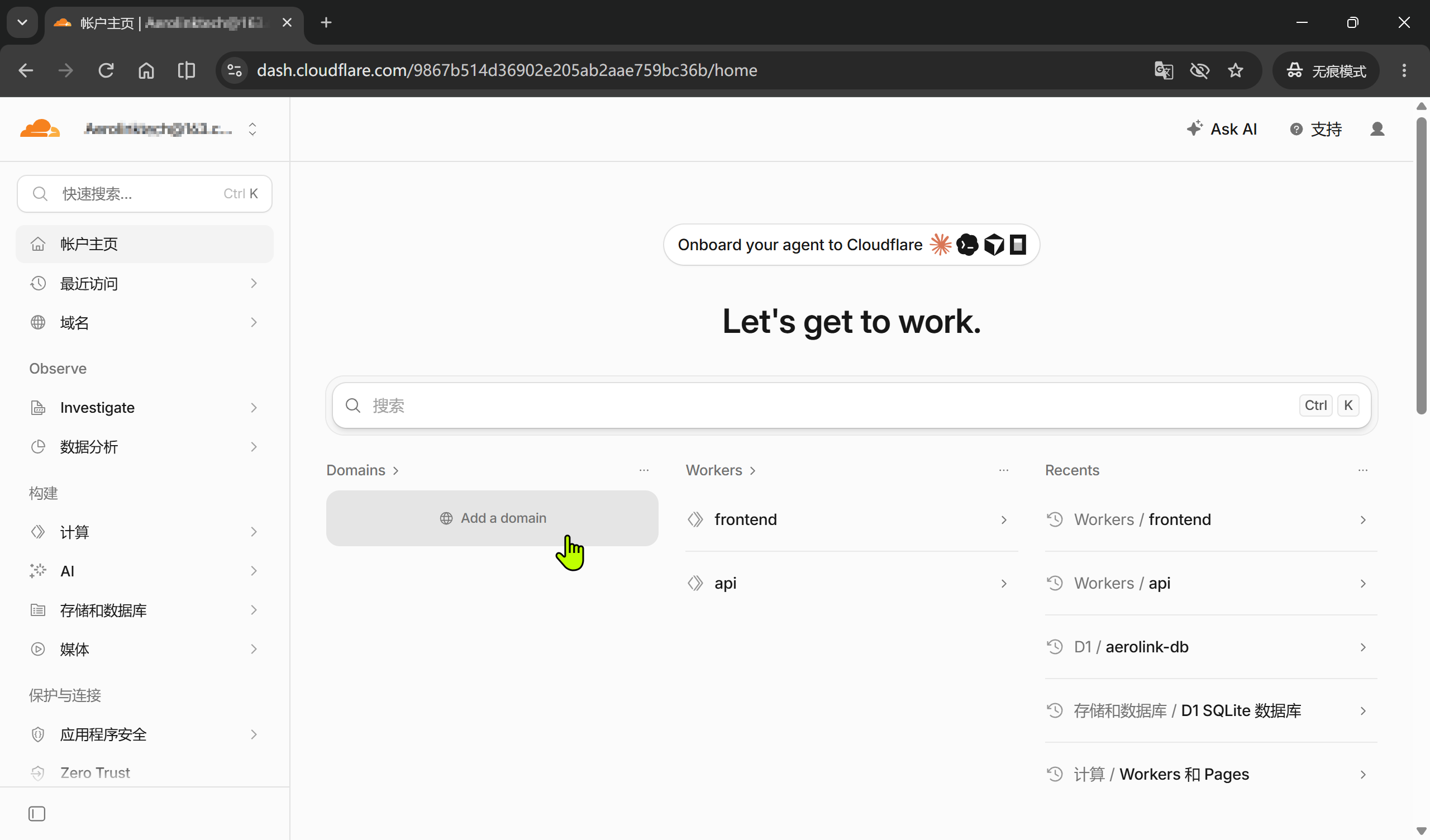Open recent Workers / frontend
The height and width of the screenshot is (840, 1430).
1211,519
